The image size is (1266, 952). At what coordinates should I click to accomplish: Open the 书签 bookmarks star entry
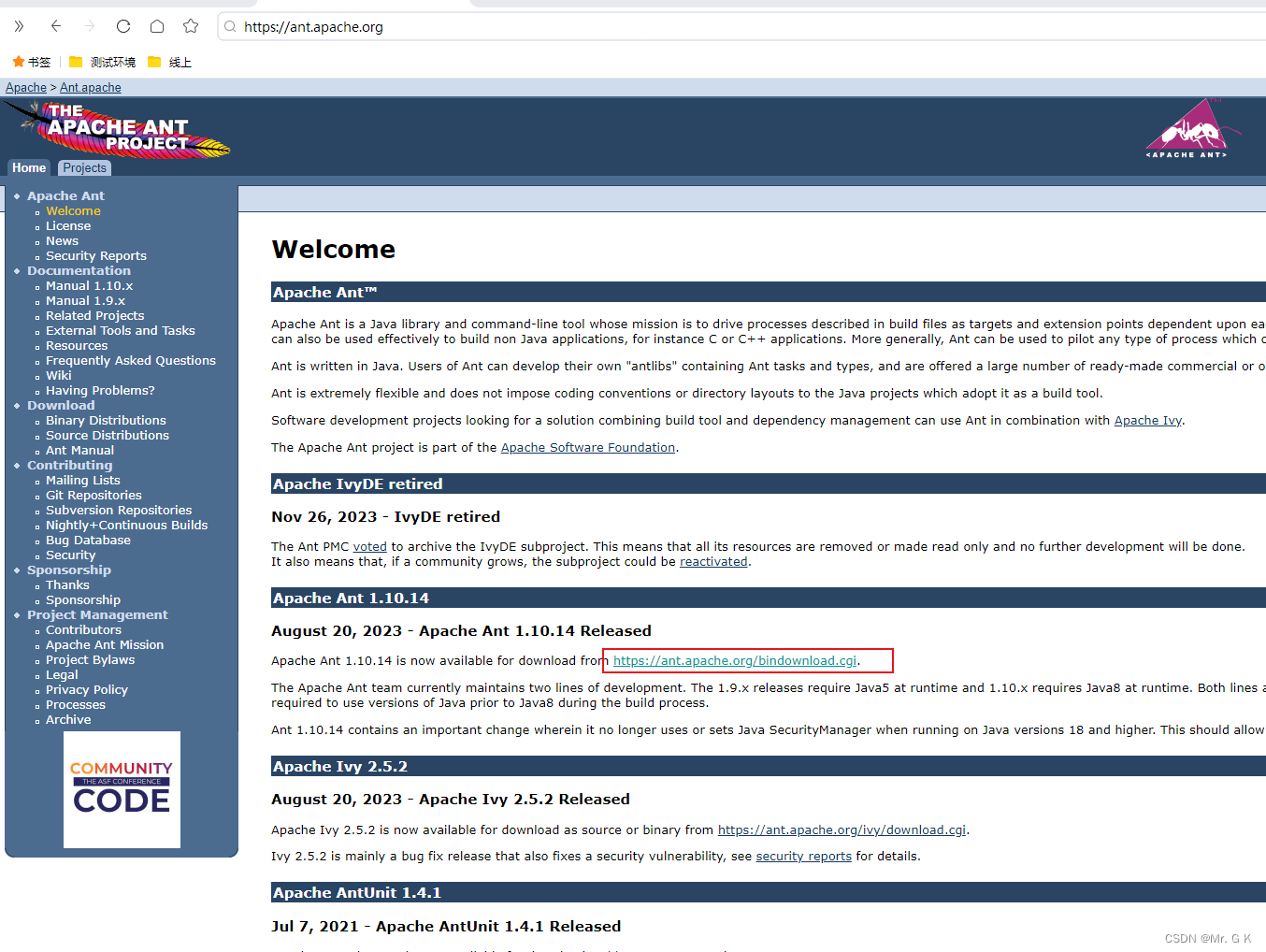pos(32,63)
